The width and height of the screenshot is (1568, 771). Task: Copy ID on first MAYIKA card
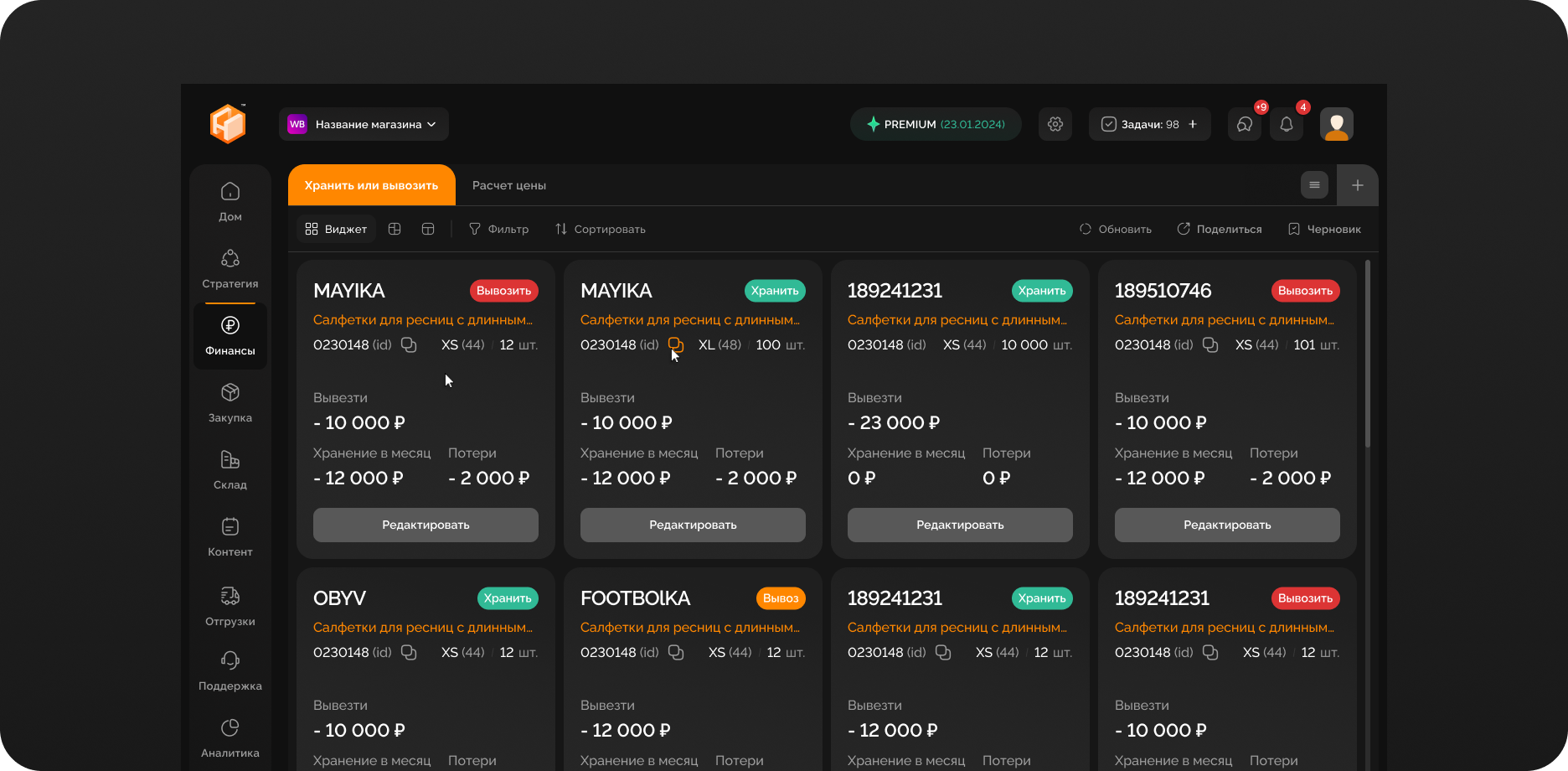pos(409,345)
